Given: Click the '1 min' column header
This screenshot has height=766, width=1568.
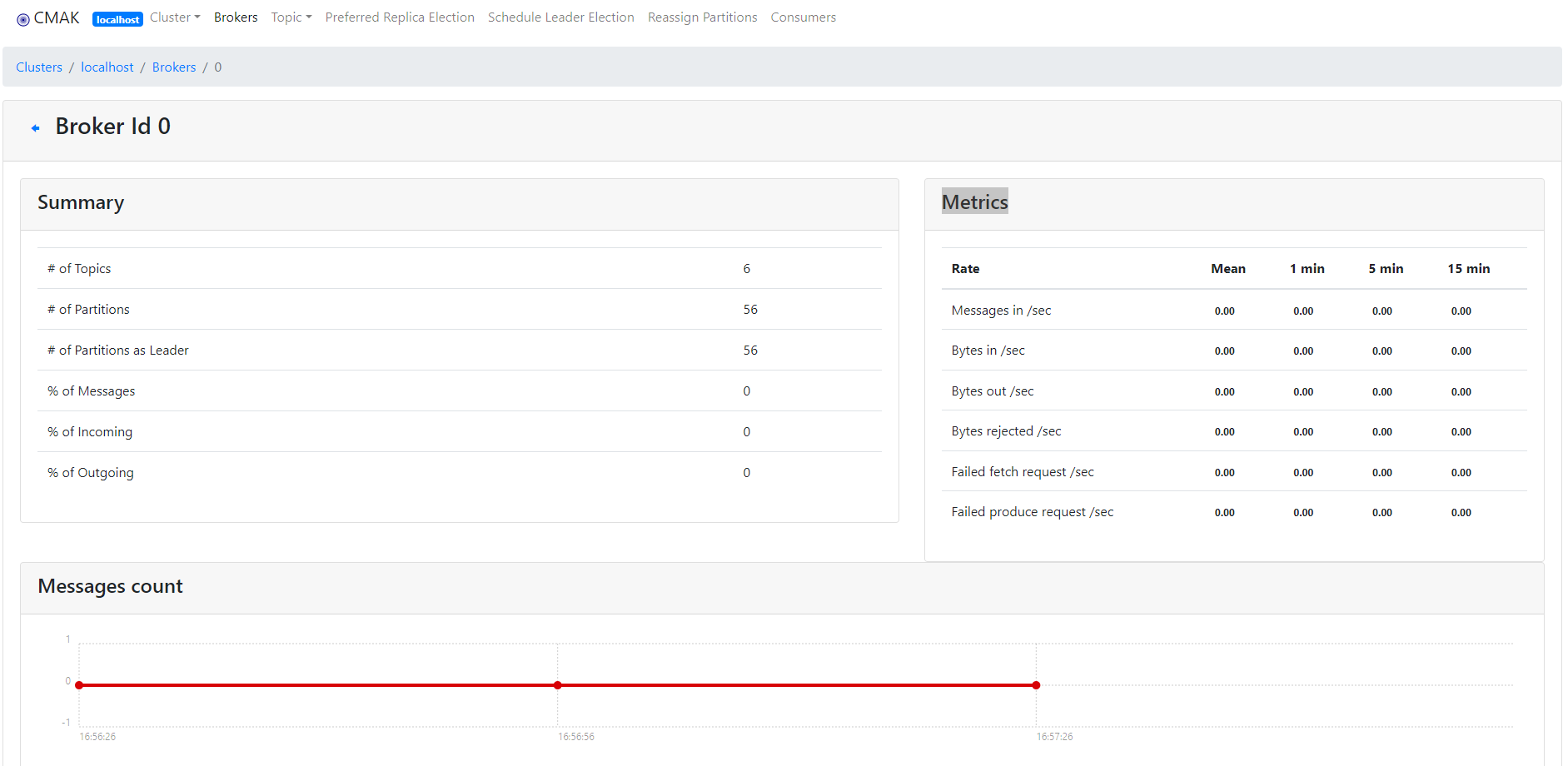Looking at the screenshot, I should tap(1307, 269).
